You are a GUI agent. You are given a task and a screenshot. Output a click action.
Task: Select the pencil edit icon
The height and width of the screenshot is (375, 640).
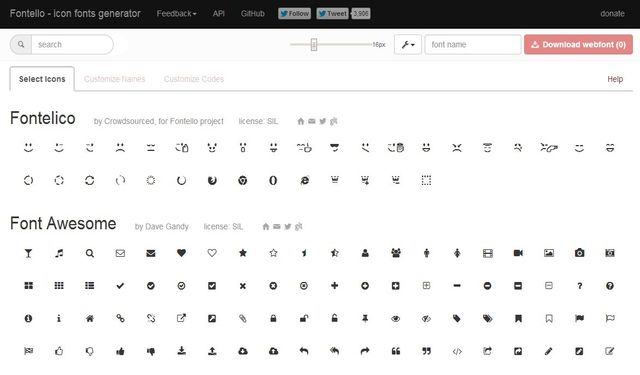(x=549, y=351)
